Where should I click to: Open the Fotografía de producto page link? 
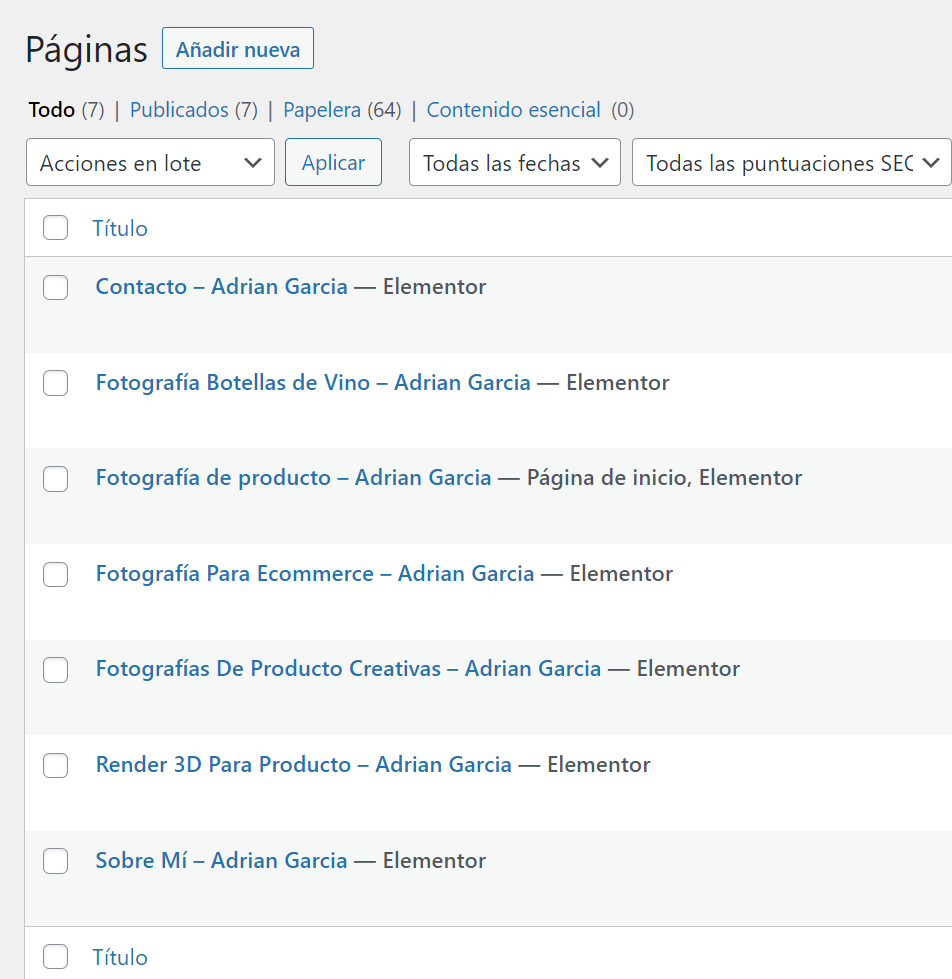coord(293,478)
